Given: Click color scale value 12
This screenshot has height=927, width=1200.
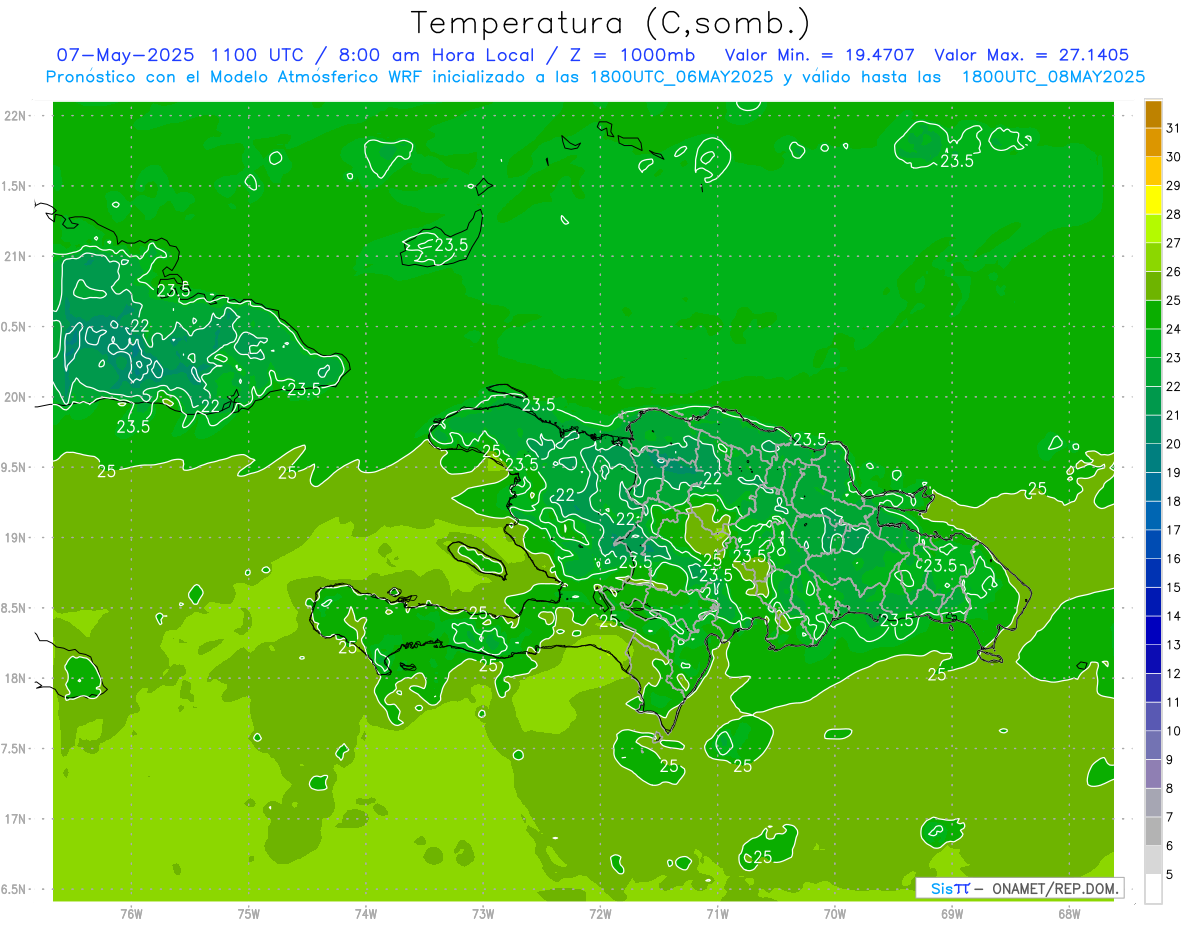Looking at the screenshot, I should pos(1174,673).
